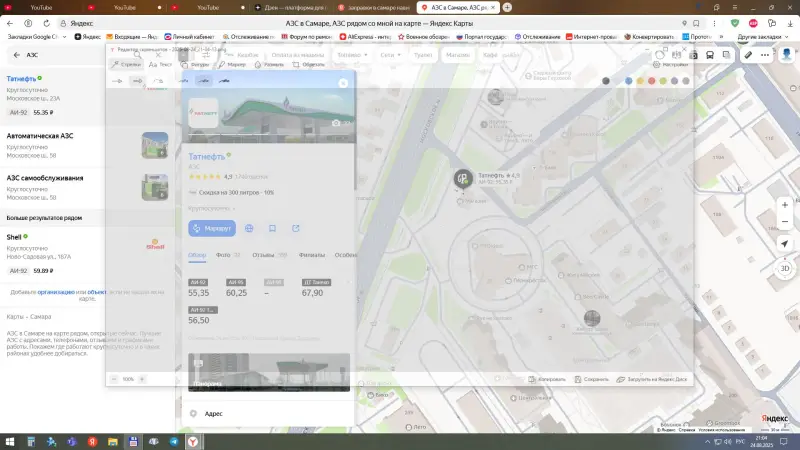Show public transport layer

(x=710, y=55)
